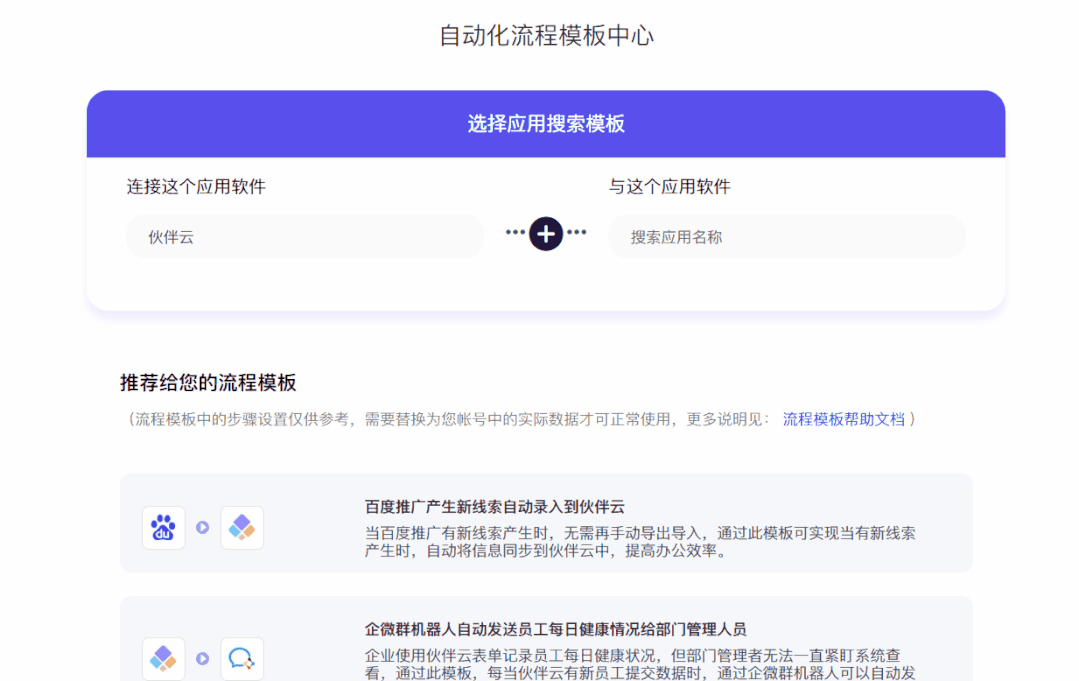Image resolution: width=1079 pixels, height=681 pixels.
Task: Click the 企微群机器人 template description text
Action: [x=640, y=664]
